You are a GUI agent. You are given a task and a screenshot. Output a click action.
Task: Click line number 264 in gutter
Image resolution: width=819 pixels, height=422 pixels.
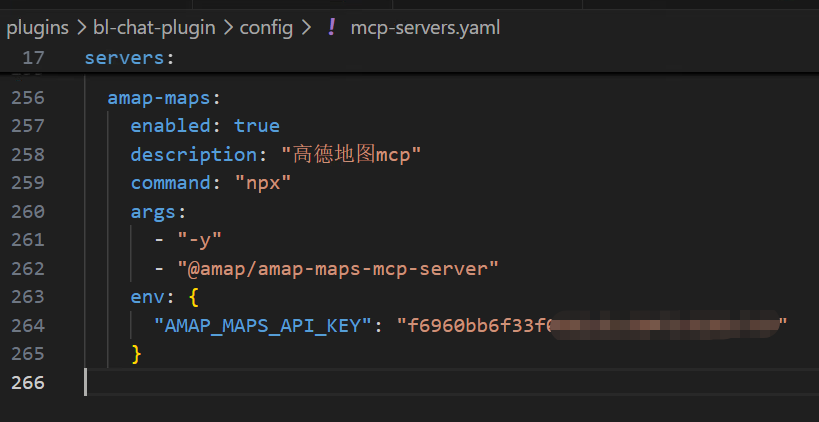[x=28, y=325]
